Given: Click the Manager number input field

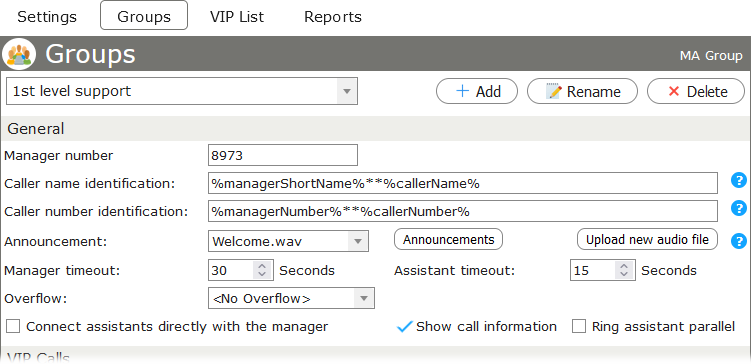Looking at the screenshot, I should 283,155.
